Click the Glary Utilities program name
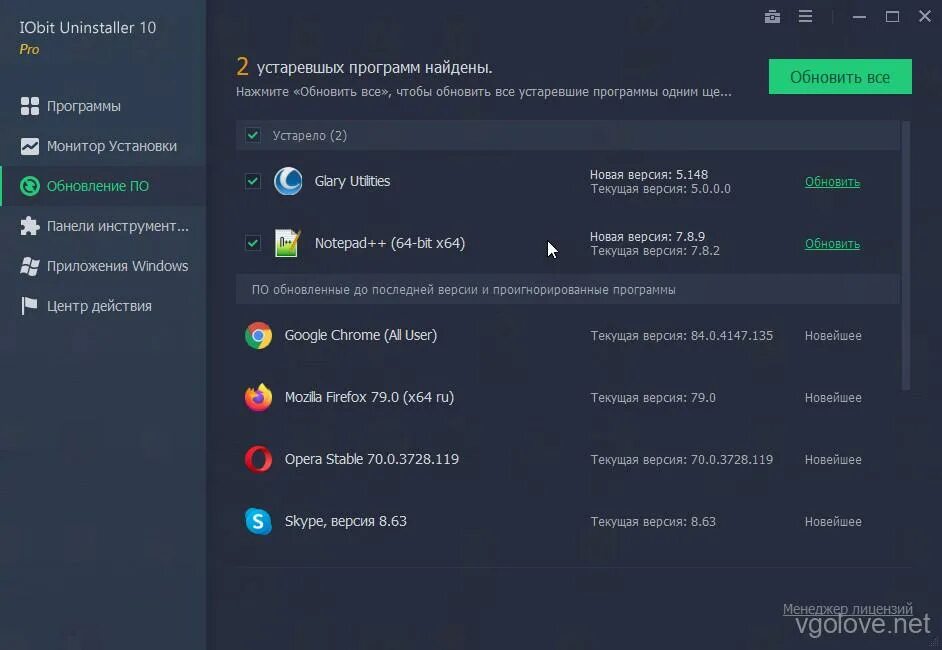 point(352,181)
